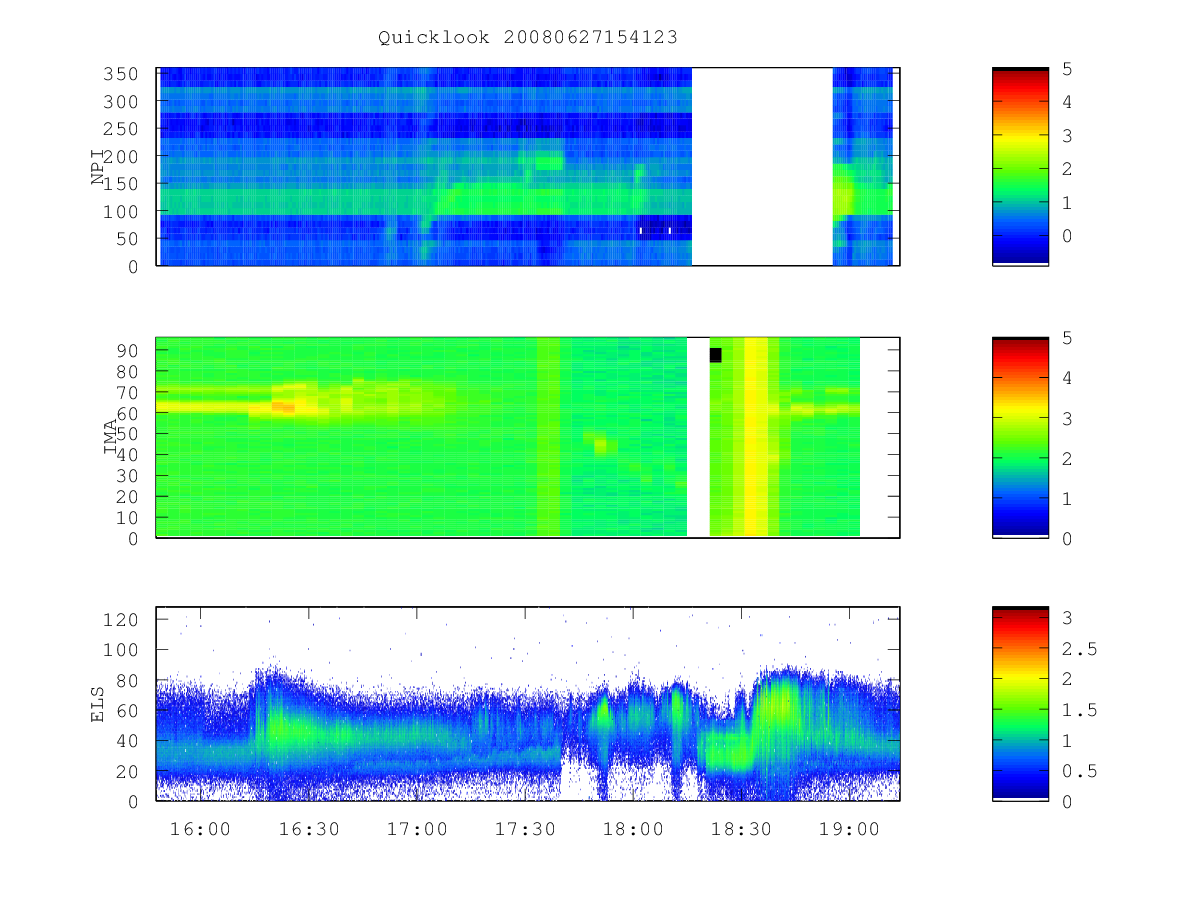Click the ELS panel color scale bar
The image size is (1200, 900).
click(x=1020, y=704)
